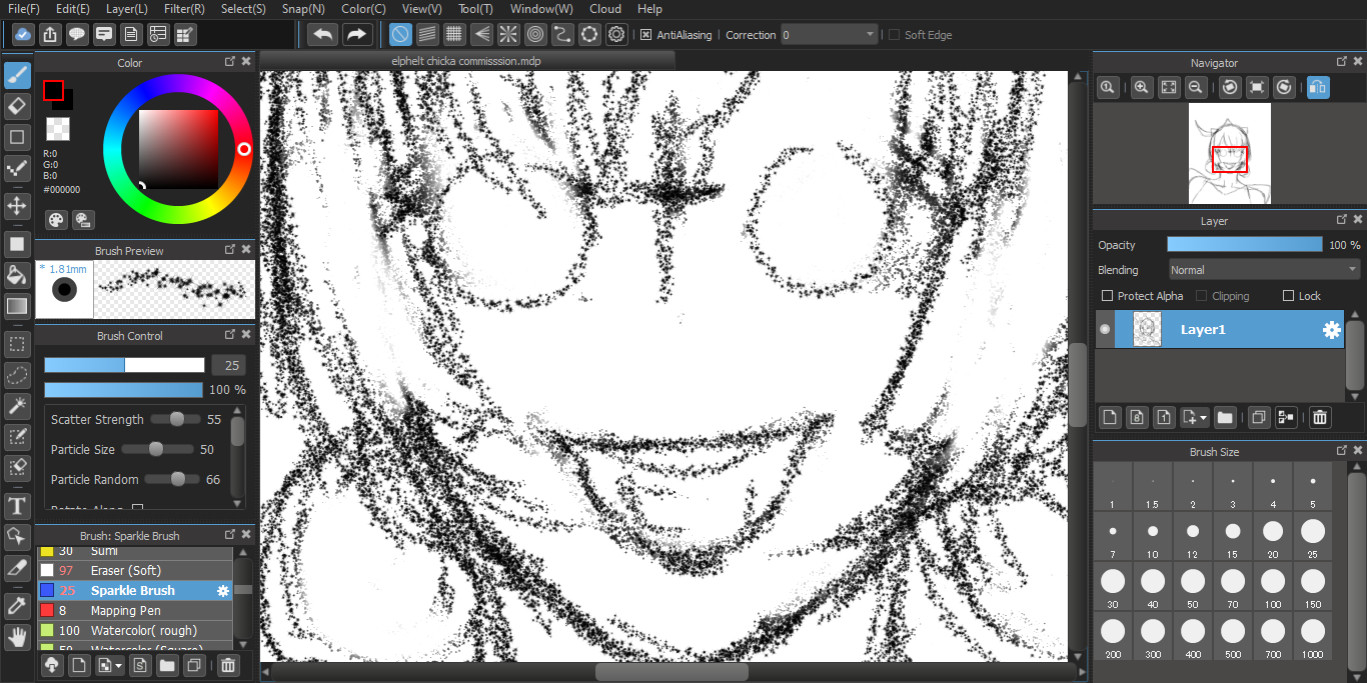This screenshot has width=1367, height=683.
Task: Select the Text tool
Action: pos(17,506)
